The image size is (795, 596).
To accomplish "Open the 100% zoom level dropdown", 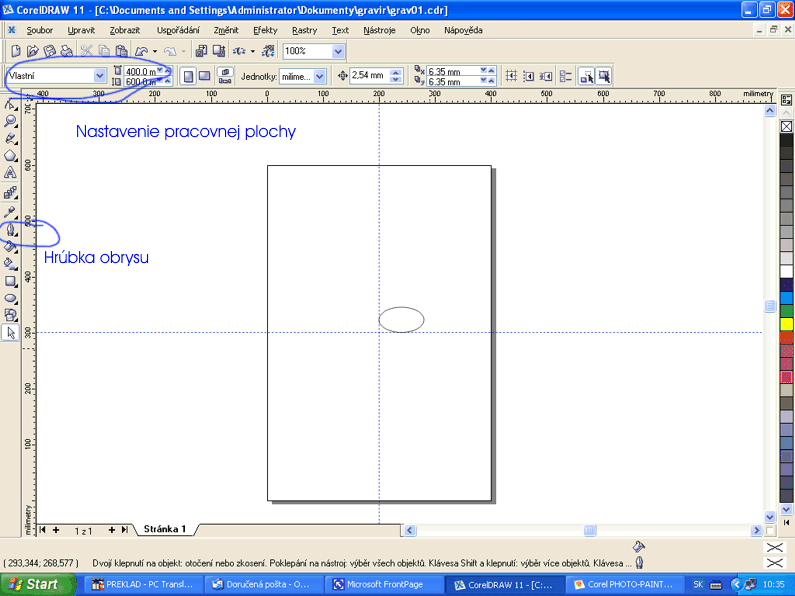I will [x=338, y=51].
